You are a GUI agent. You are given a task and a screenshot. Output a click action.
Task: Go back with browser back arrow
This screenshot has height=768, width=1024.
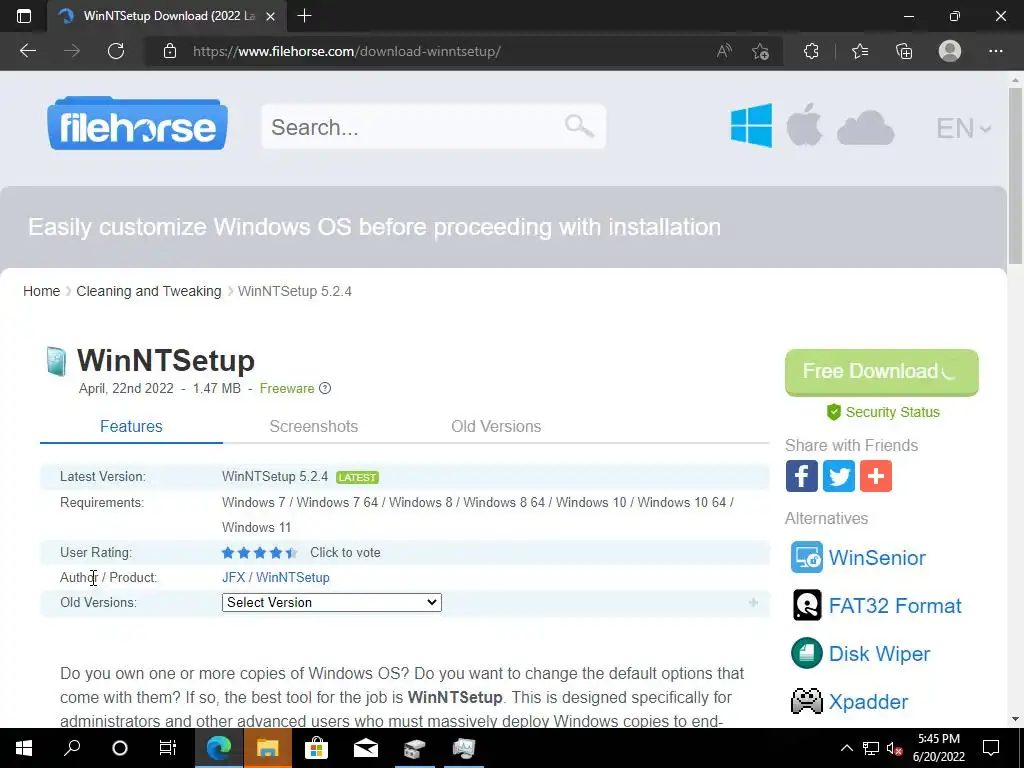(27, 51)
